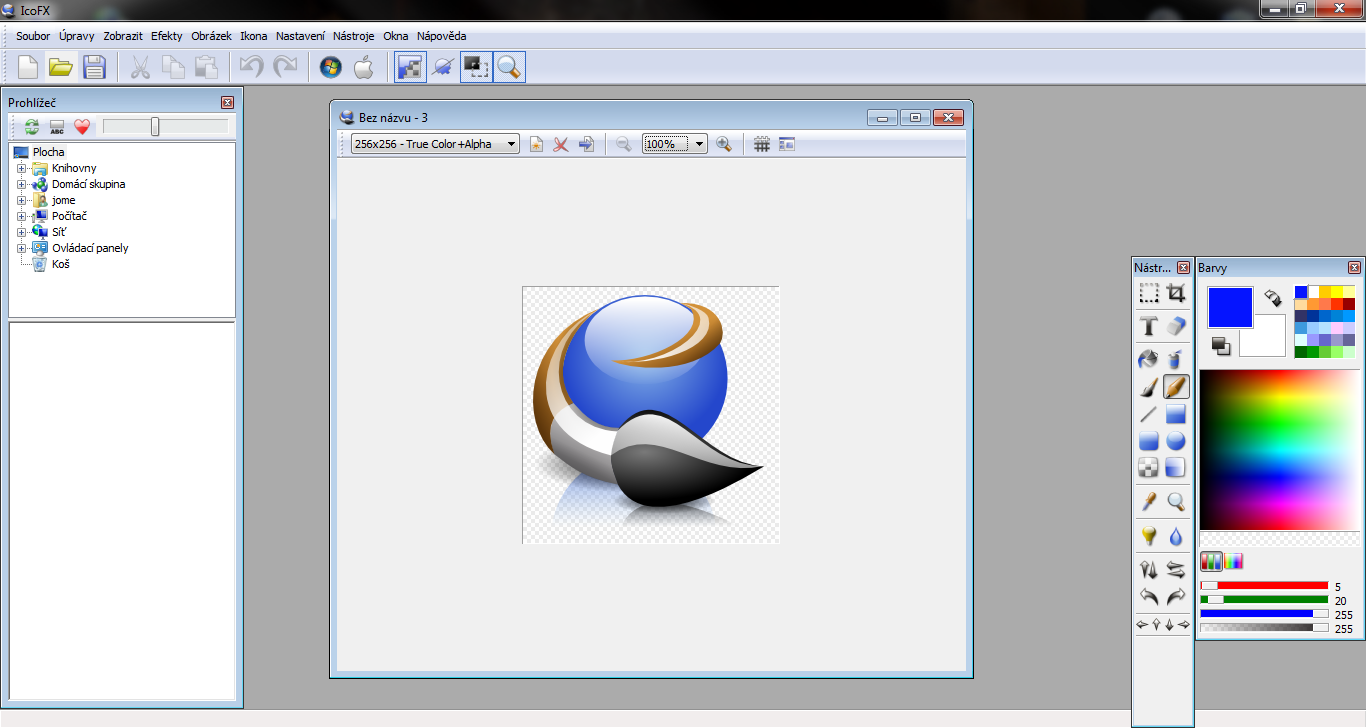Viewport: 1366px width, 728px height.
Task: Select the rounded rectangle tool
Action: coord(1149,441)
